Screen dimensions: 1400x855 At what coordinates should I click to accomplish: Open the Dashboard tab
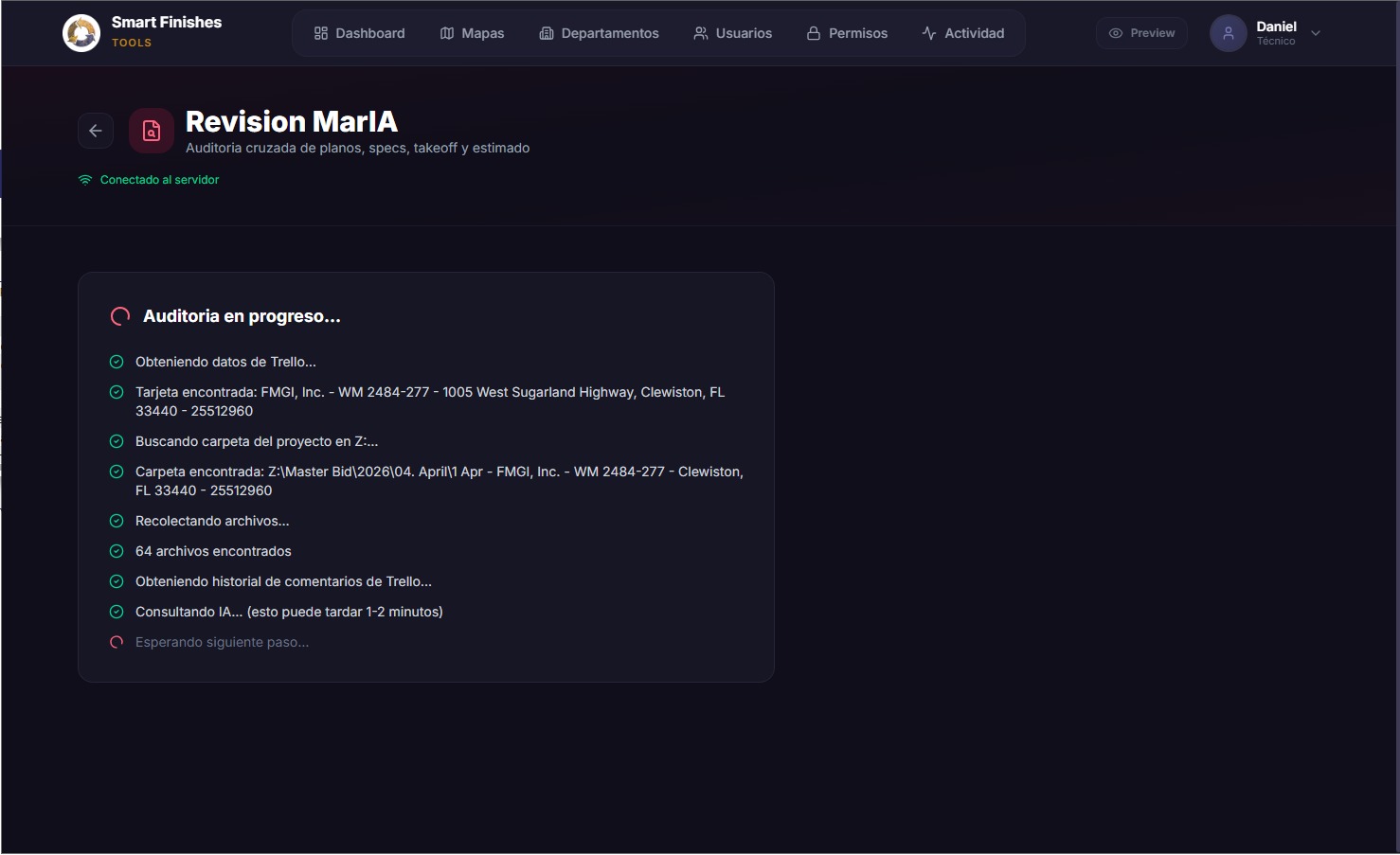point(360,33)
